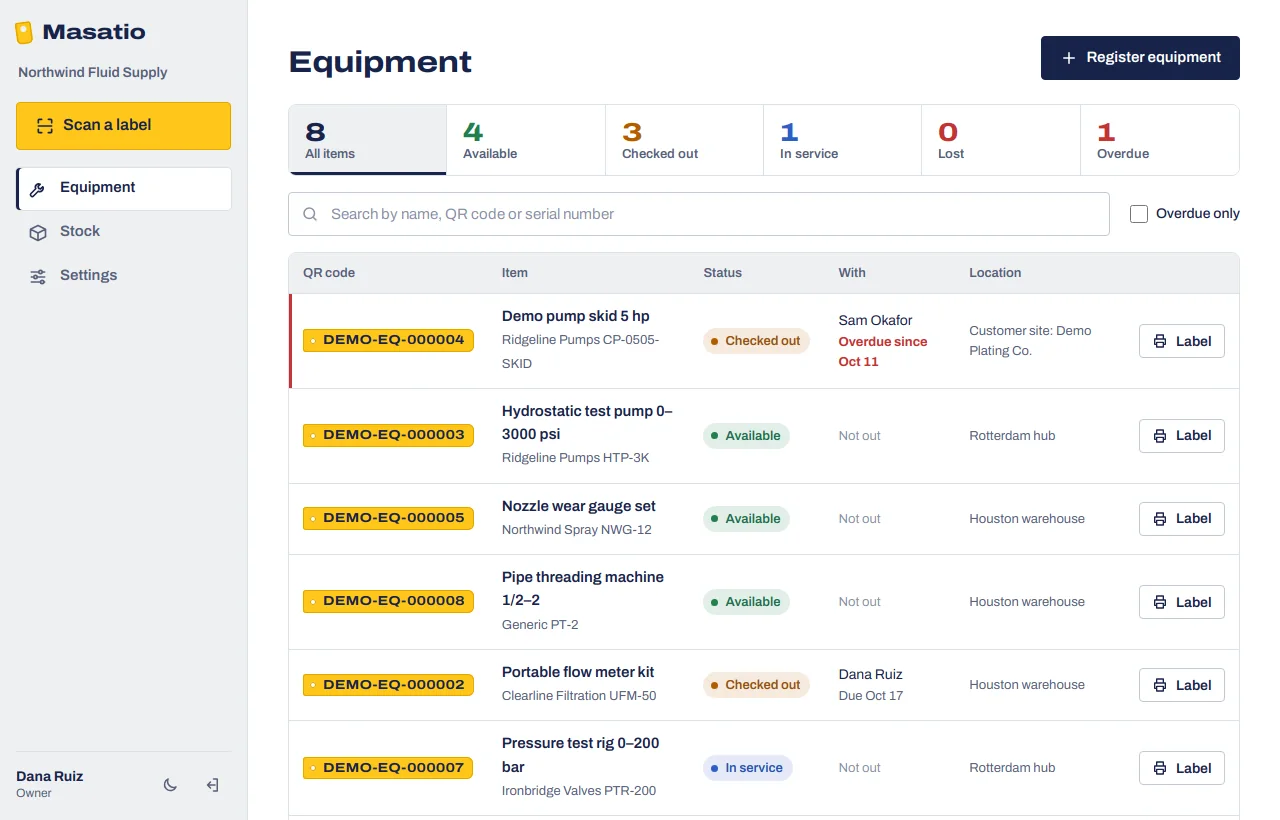Open Nozzle wear gauge set item

(x=579, y=507)
